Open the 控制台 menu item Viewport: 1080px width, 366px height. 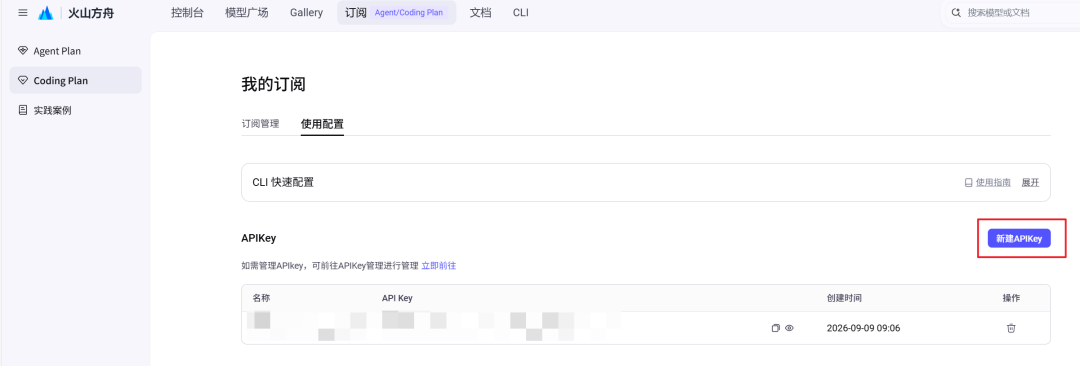(187, 12)
